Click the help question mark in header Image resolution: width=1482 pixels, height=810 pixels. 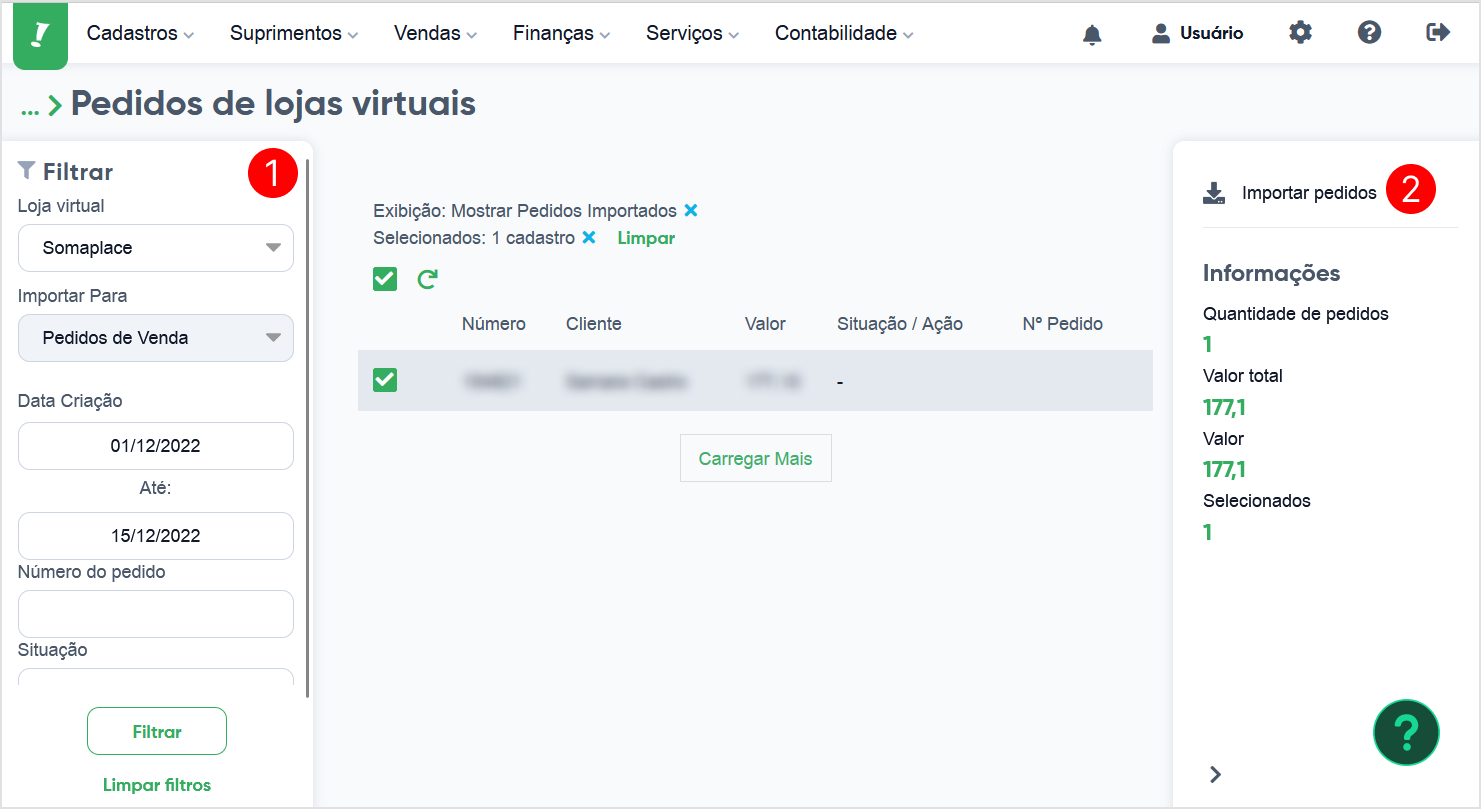coord(1369,32)
